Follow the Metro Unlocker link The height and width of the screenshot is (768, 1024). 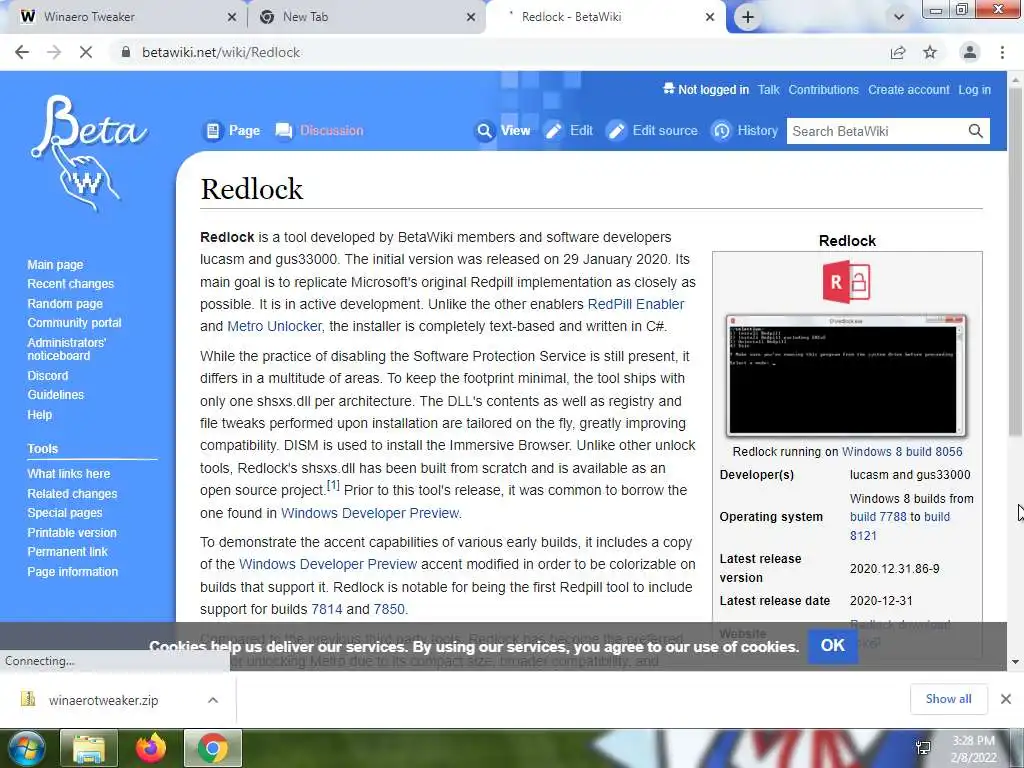pos(274,326)
